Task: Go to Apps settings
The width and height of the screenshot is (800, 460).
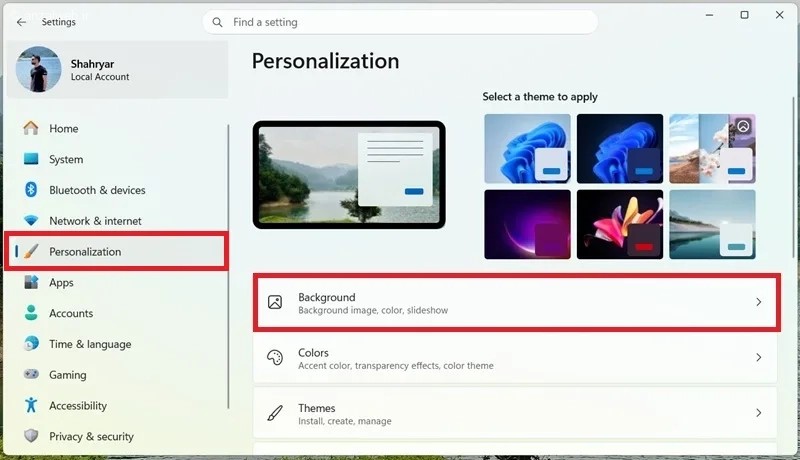Action: tap(116, 282)
